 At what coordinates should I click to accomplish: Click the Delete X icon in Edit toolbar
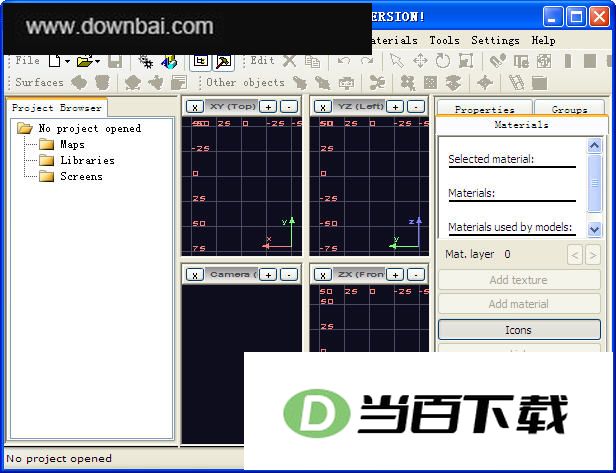pyautogui.click(x=290, y=61)
